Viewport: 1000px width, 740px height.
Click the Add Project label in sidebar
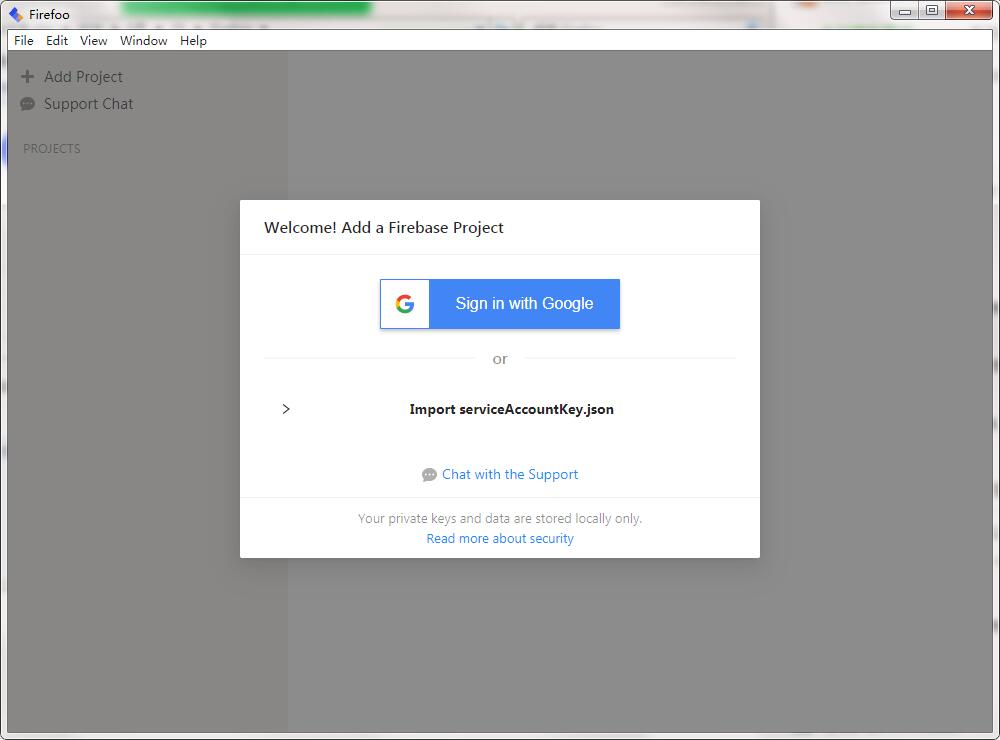(x=84, y=77)
